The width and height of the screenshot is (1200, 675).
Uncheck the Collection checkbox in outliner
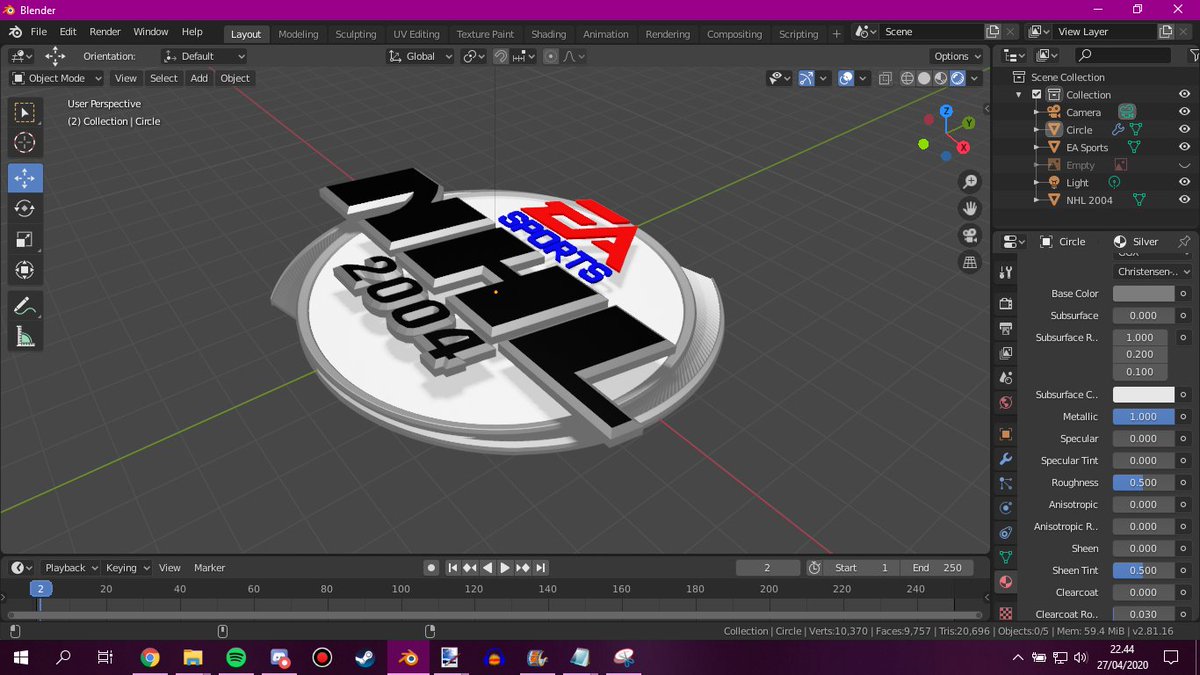(x=1037, y=95)
